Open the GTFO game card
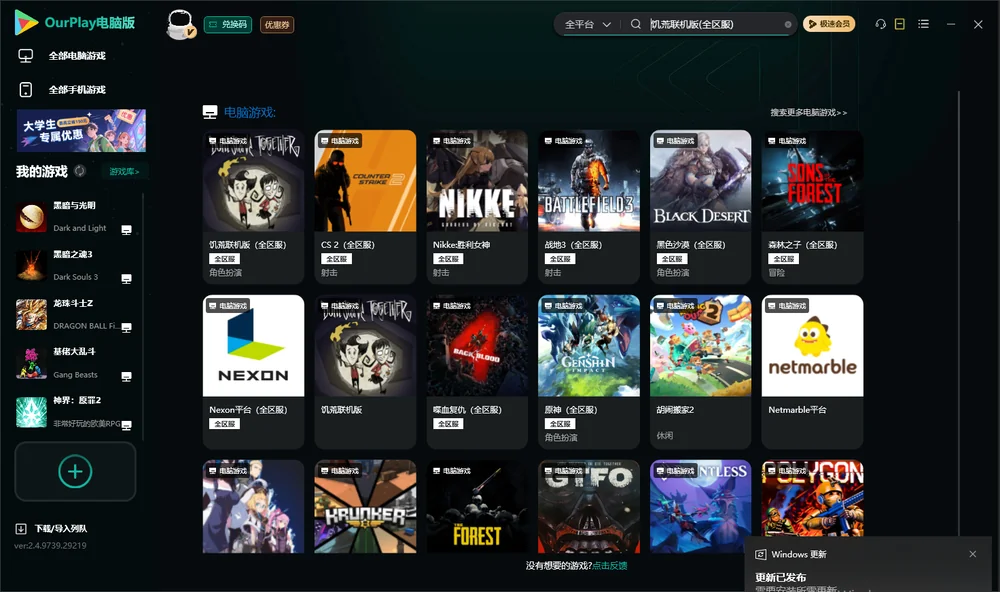 click(589, 507)
